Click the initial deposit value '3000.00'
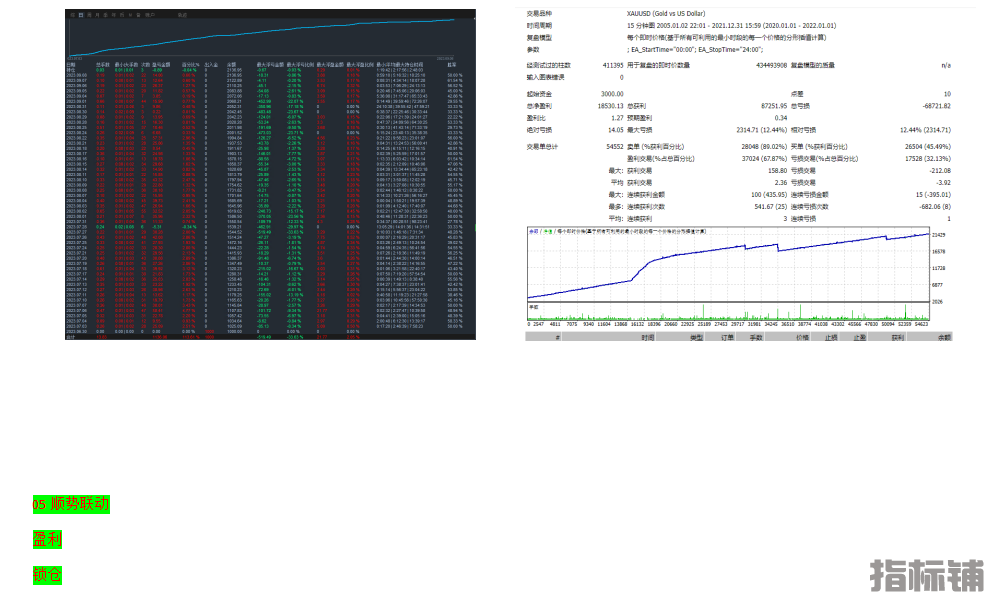 coord(612,94)
